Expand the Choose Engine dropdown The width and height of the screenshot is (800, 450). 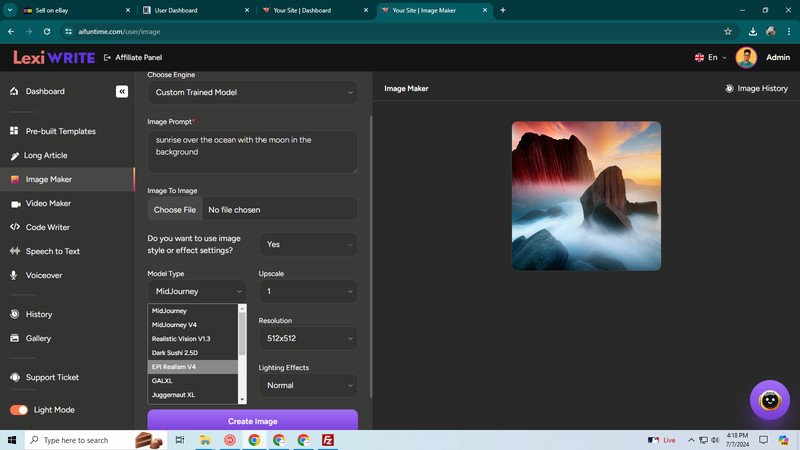[253, 92]
